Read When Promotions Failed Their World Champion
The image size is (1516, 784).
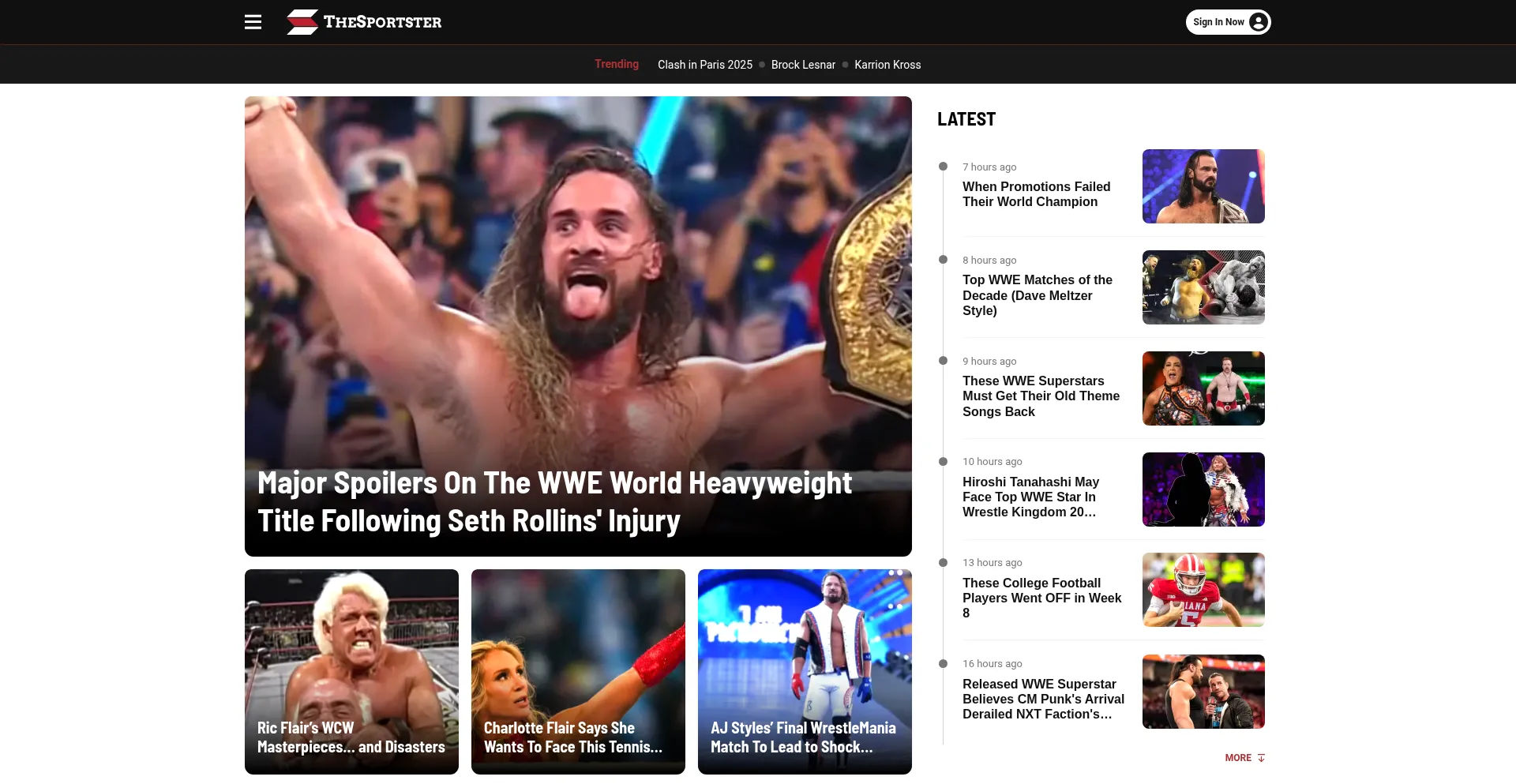1036,194
